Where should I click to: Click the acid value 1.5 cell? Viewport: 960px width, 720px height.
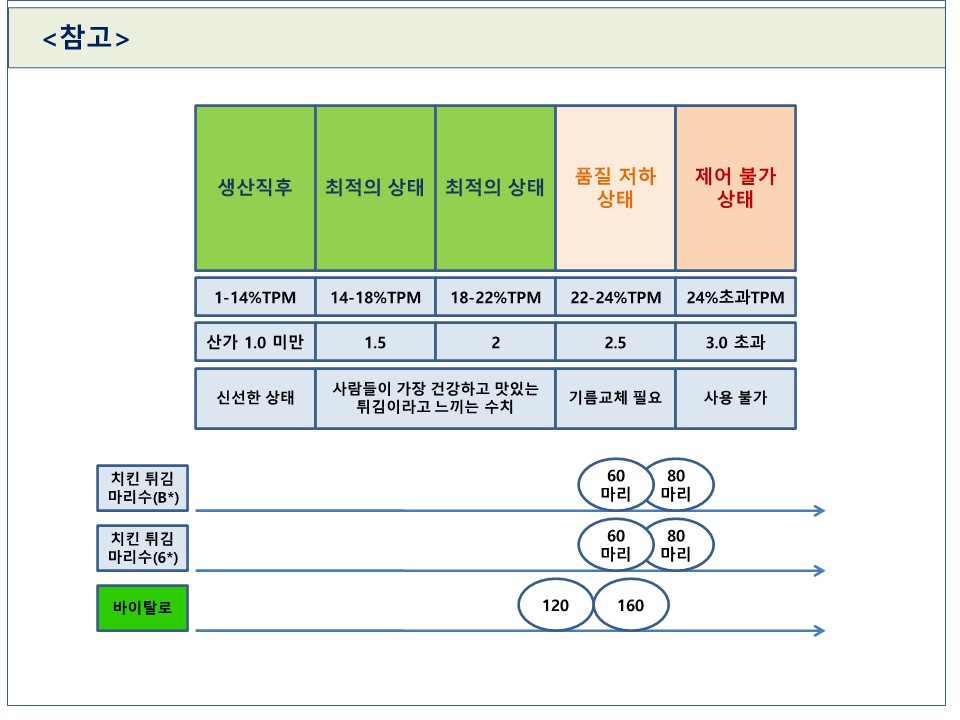click(x=375, y=342)
